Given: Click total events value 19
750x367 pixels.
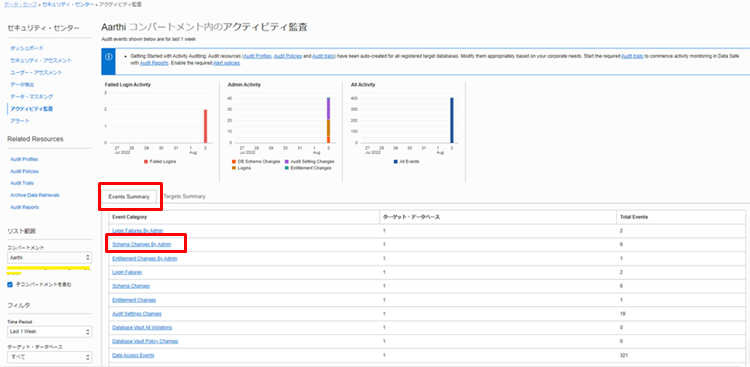Looking at the screenshot, I should [623, 314].
